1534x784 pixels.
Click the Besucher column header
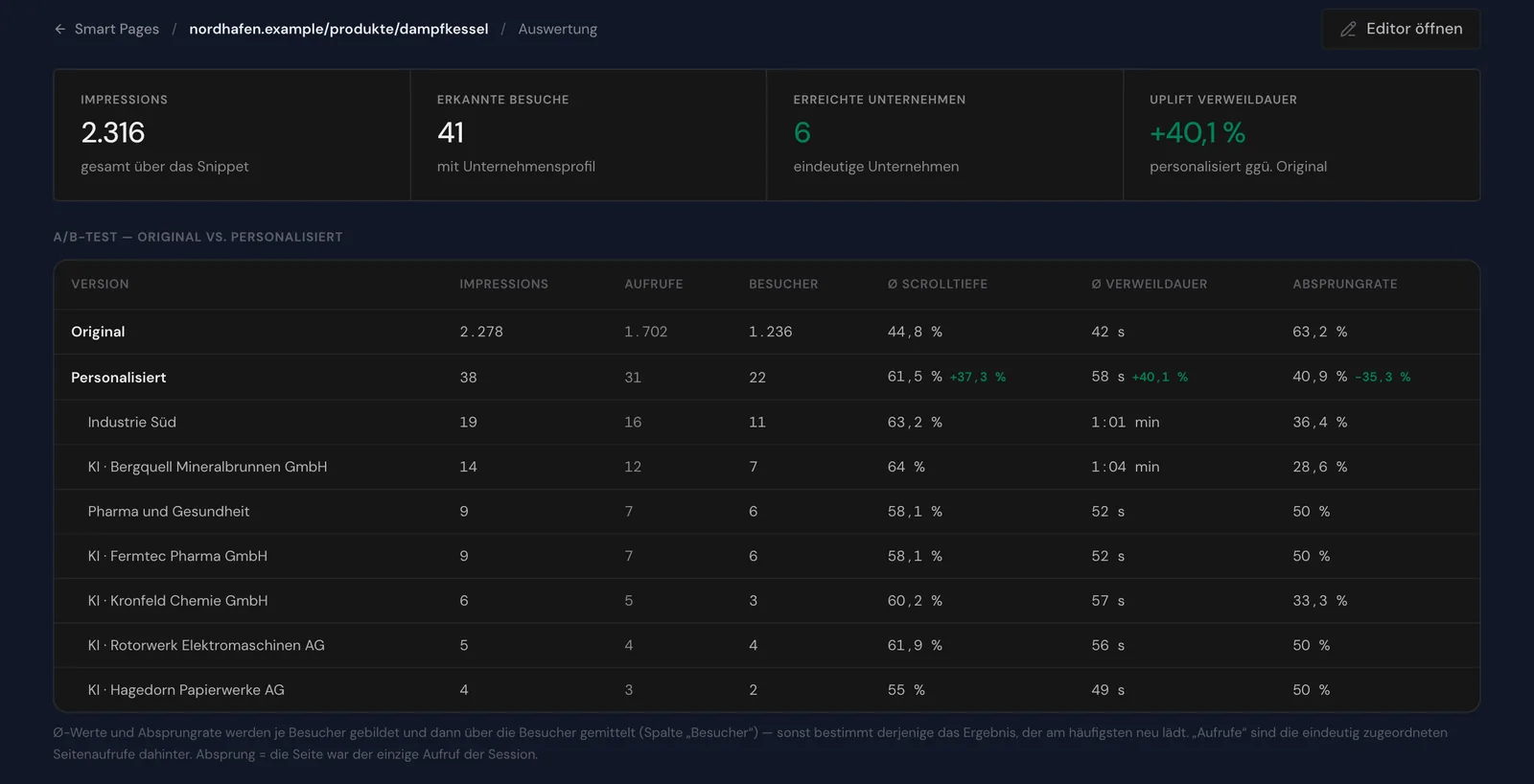(x=783, y=284)
